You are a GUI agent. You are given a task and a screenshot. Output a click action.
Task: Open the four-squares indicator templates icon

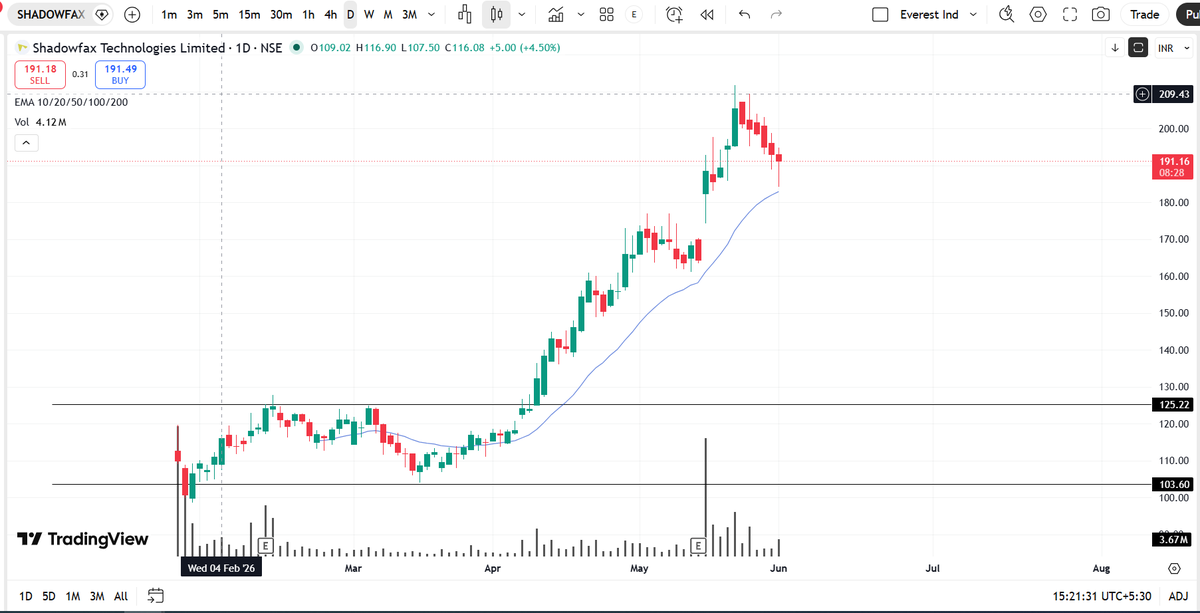pyautogui.click(x=606, y=14)
